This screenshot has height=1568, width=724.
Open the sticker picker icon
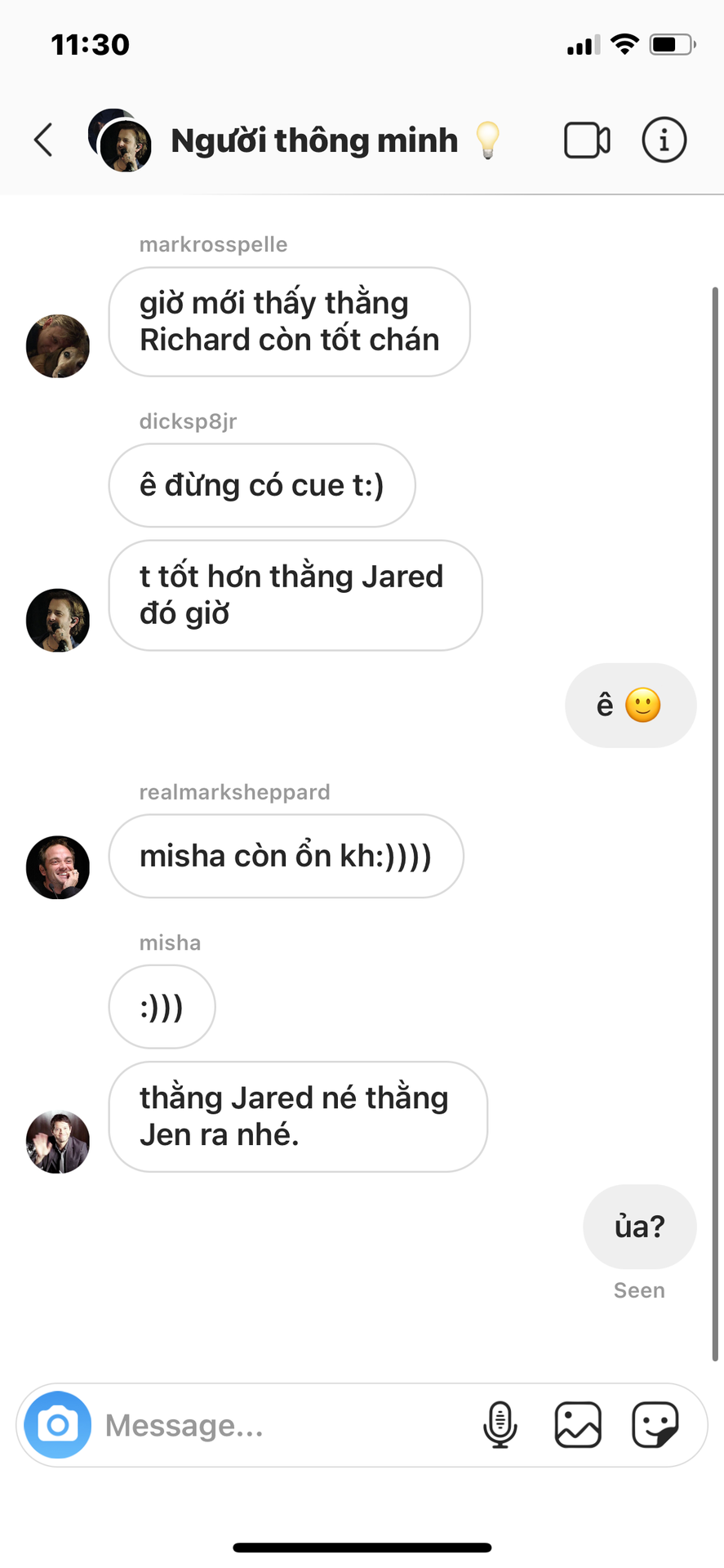pyautogui.click(x=655, y=1425)
